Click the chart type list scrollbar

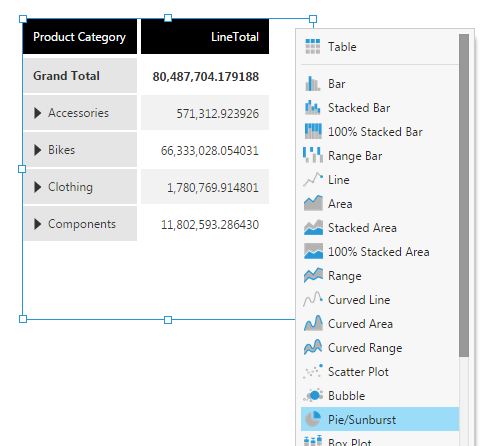tap(464, 195)
